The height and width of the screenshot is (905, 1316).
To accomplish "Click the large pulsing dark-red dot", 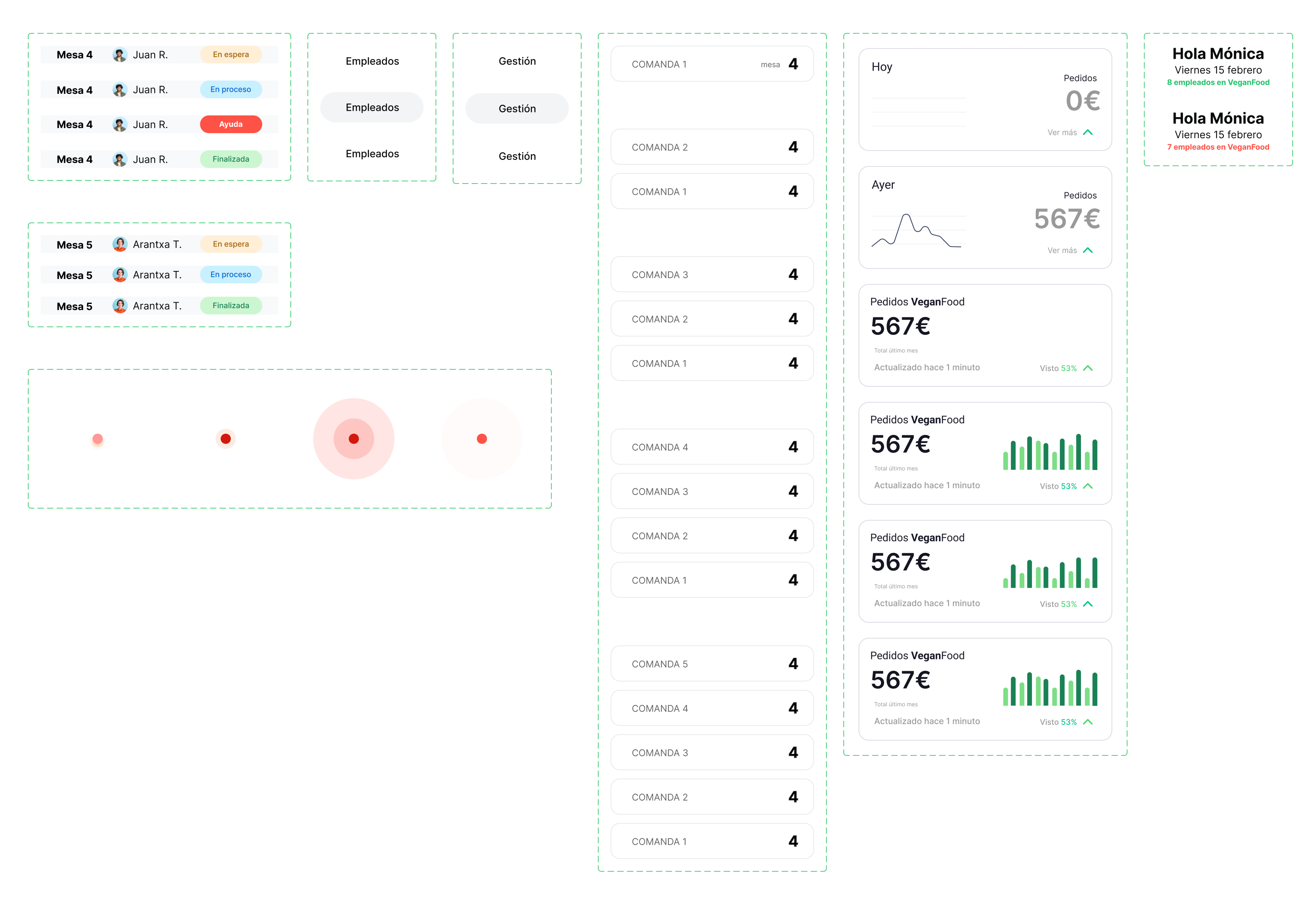I will 354,439.
